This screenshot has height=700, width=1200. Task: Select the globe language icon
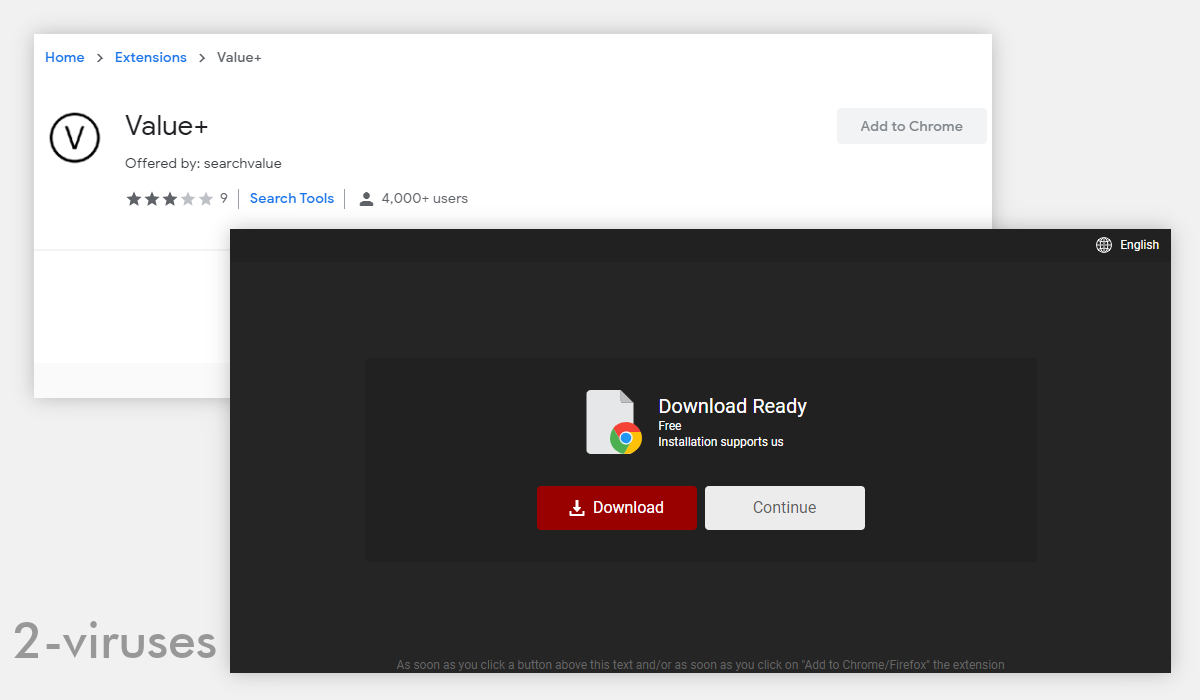click(x=1103, y=244)
